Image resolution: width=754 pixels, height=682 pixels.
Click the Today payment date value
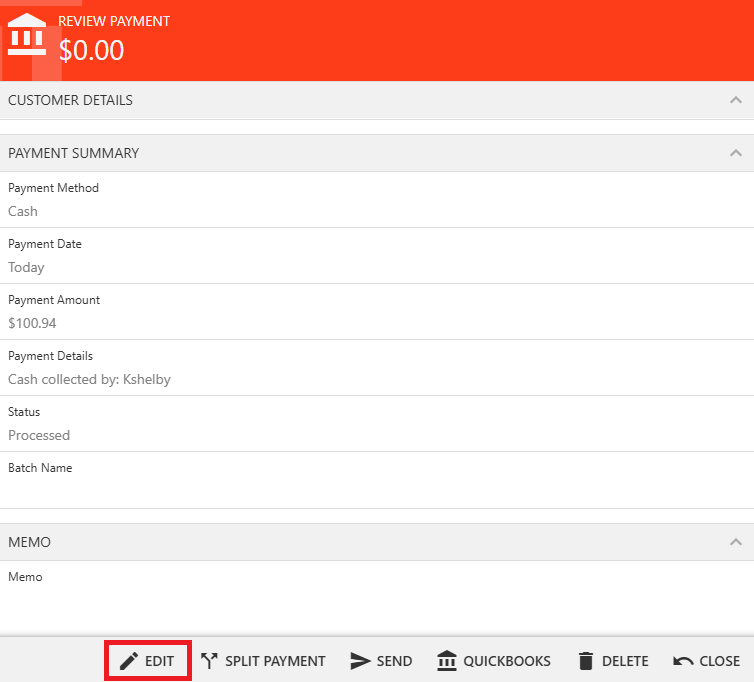pyautogui.click(x=26, y=267)
